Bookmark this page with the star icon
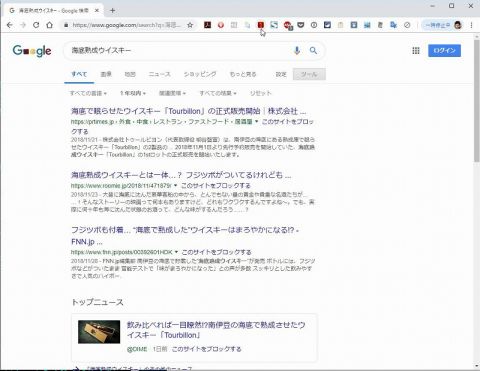Image resolution: width=480 pixels, height=371 pixels. (190, 25)
